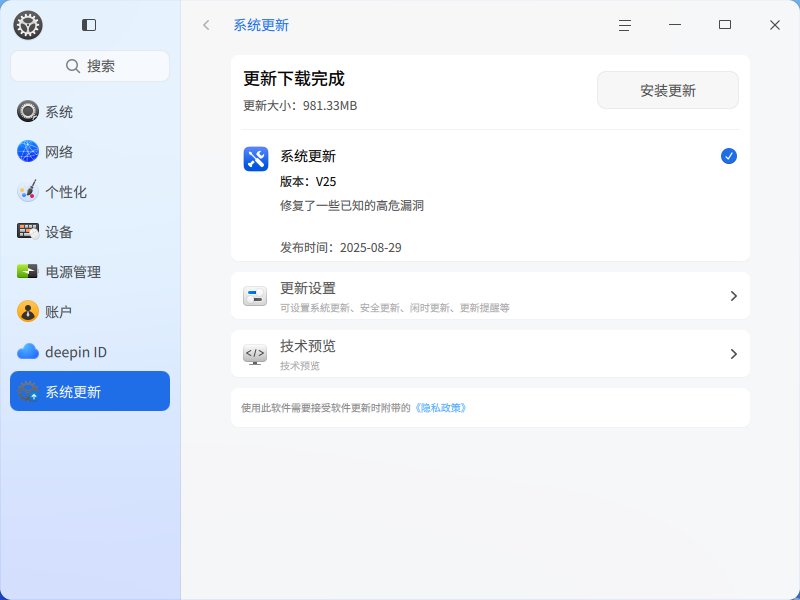
Task: Click the search magnifier icon
Action: pyautogui.click(x=73, y=66)
